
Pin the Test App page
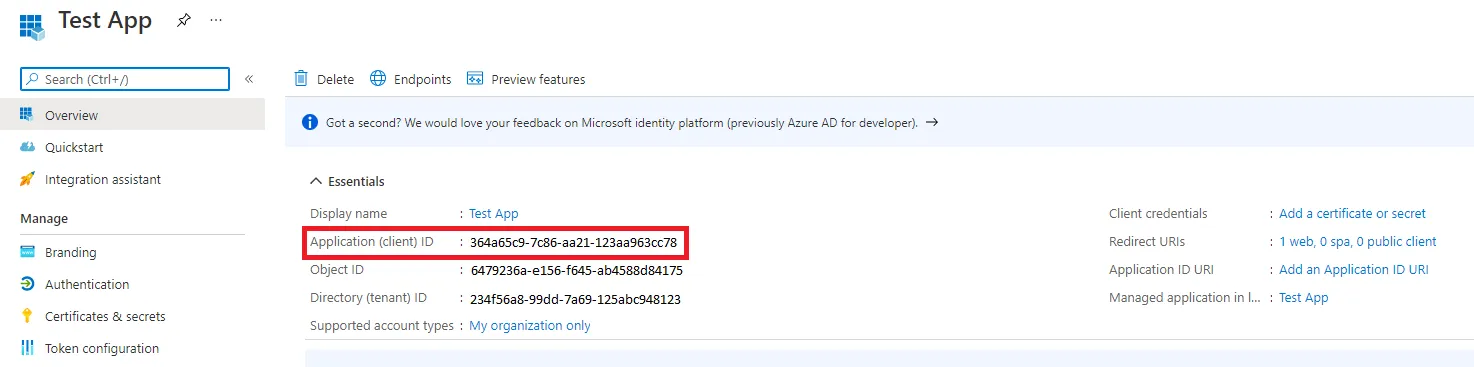[x=184, y=21]
